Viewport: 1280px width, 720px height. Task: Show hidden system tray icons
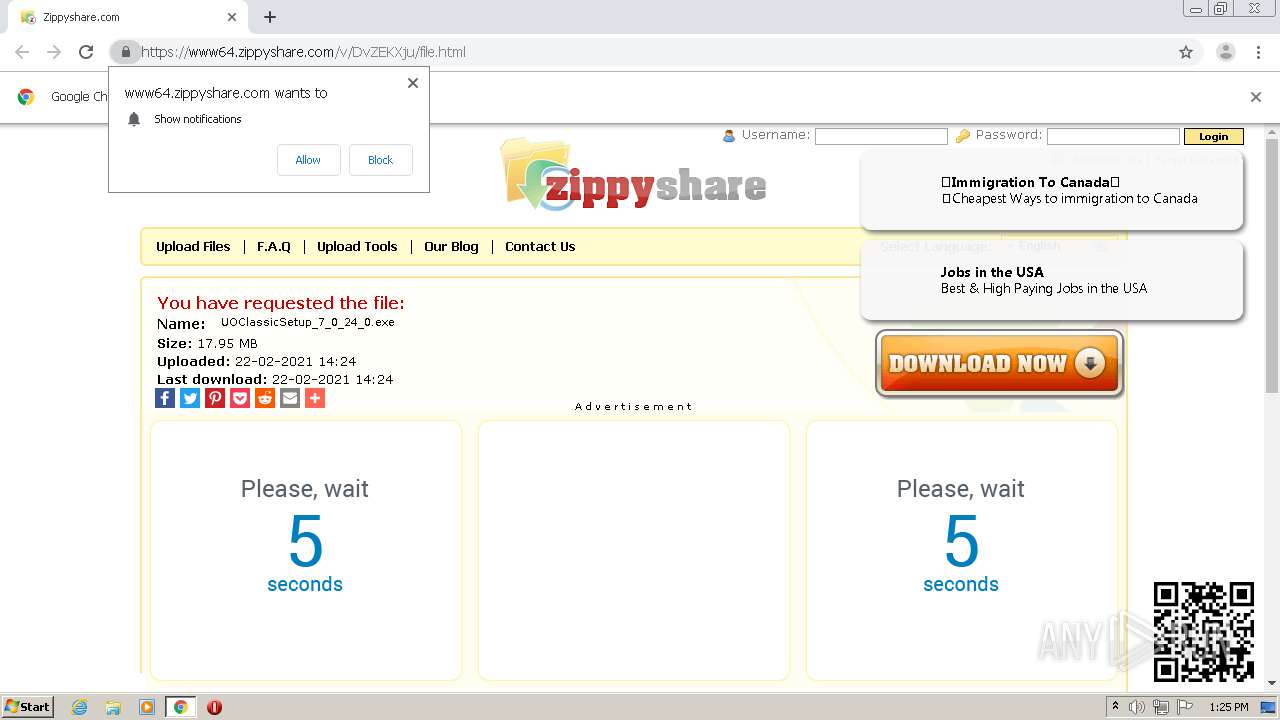tap(1115, 707)
